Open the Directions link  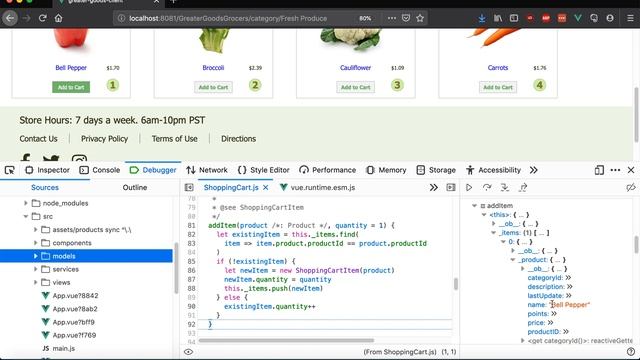point(238,139)
